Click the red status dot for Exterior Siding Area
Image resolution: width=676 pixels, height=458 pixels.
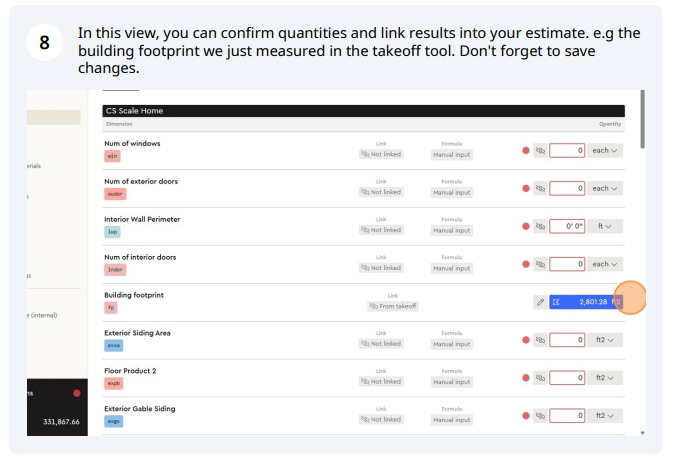[526, 340]
